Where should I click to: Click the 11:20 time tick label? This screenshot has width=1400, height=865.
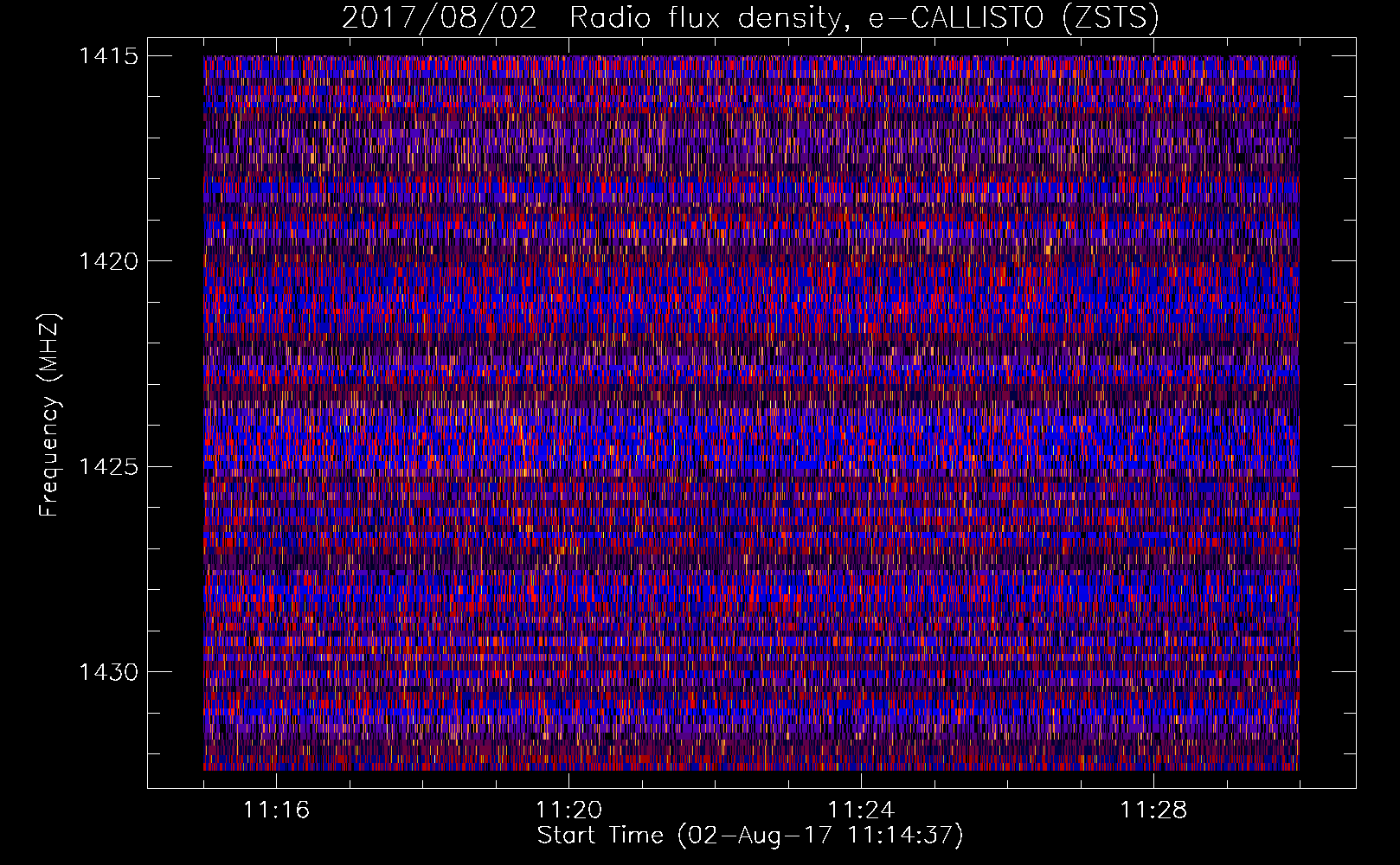[x=568, y=810]
